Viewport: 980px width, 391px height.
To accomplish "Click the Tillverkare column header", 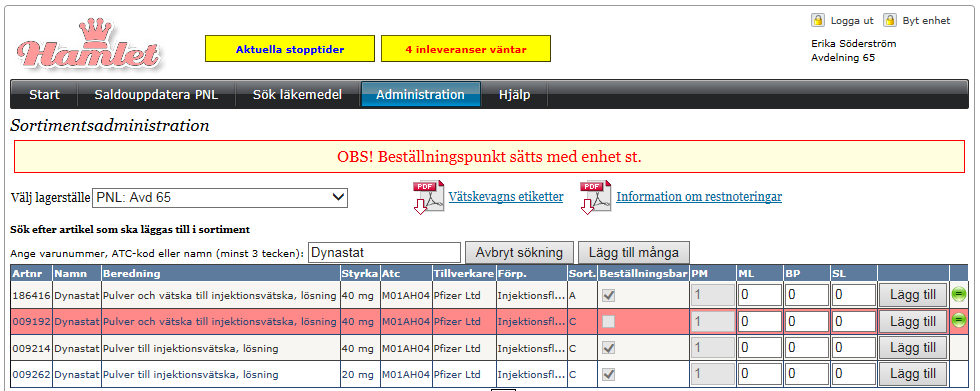I will tap(463, 274).
